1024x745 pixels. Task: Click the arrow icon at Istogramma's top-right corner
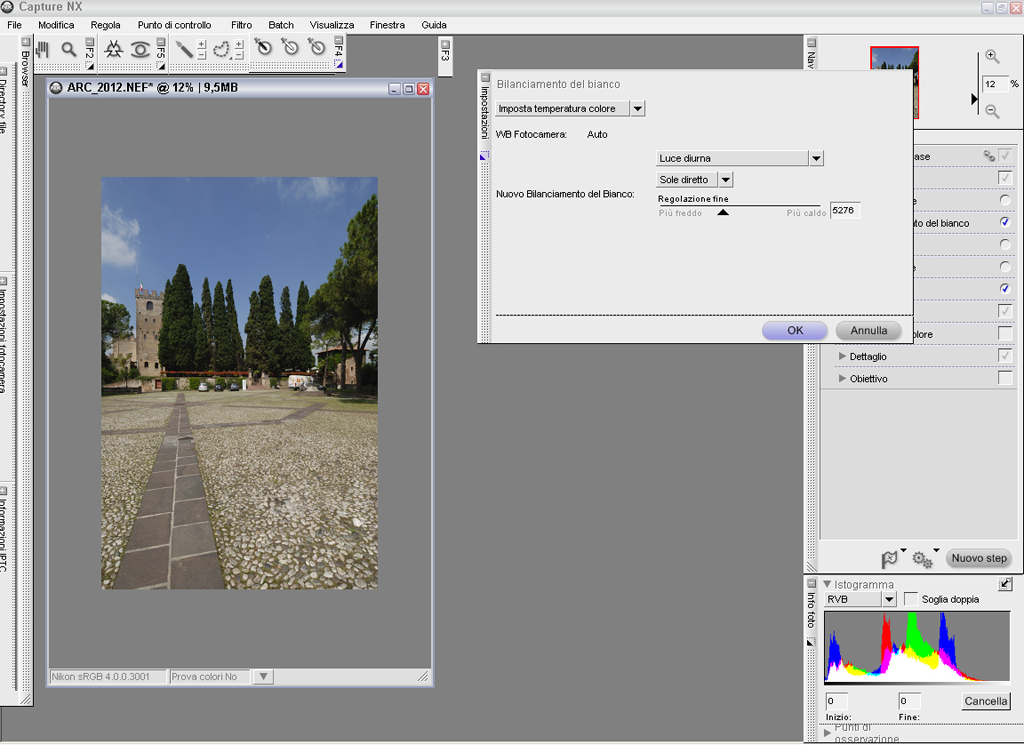click(x=1005, y=584)
